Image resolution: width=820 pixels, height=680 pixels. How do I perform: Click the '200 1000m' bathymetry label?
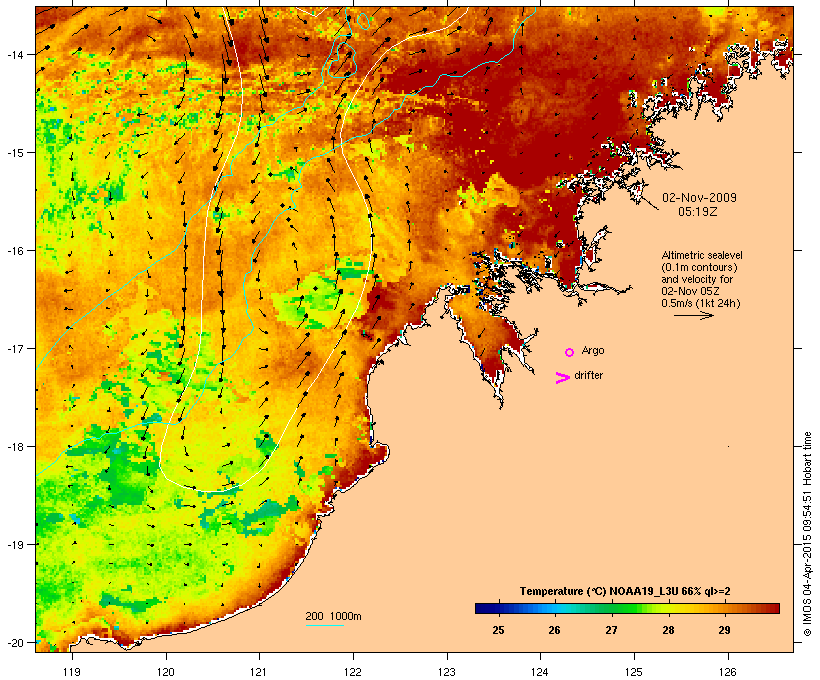[x=333, y=616]
